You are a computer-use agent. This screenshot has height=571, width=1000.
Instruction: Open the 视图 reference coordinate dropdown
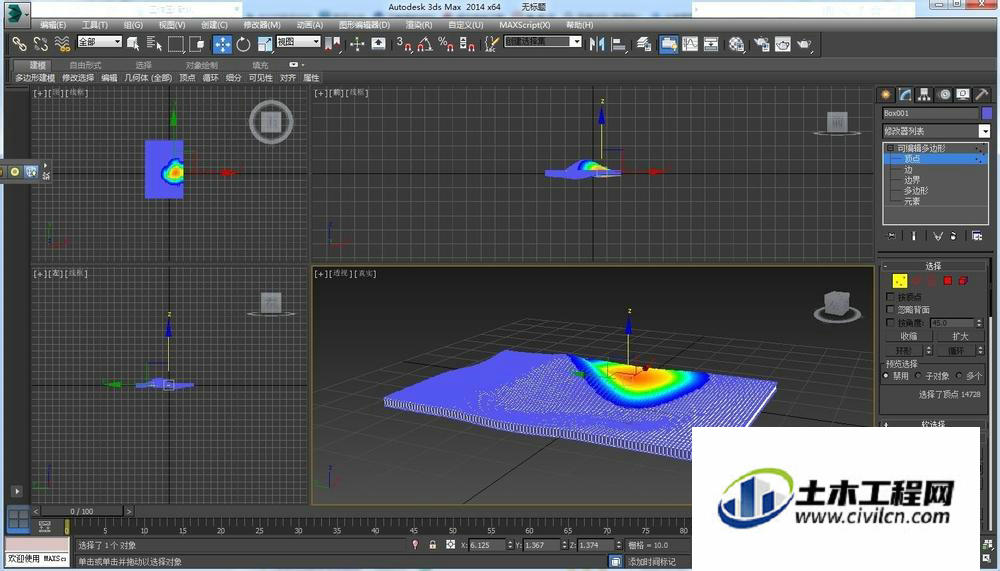point(298,41)
